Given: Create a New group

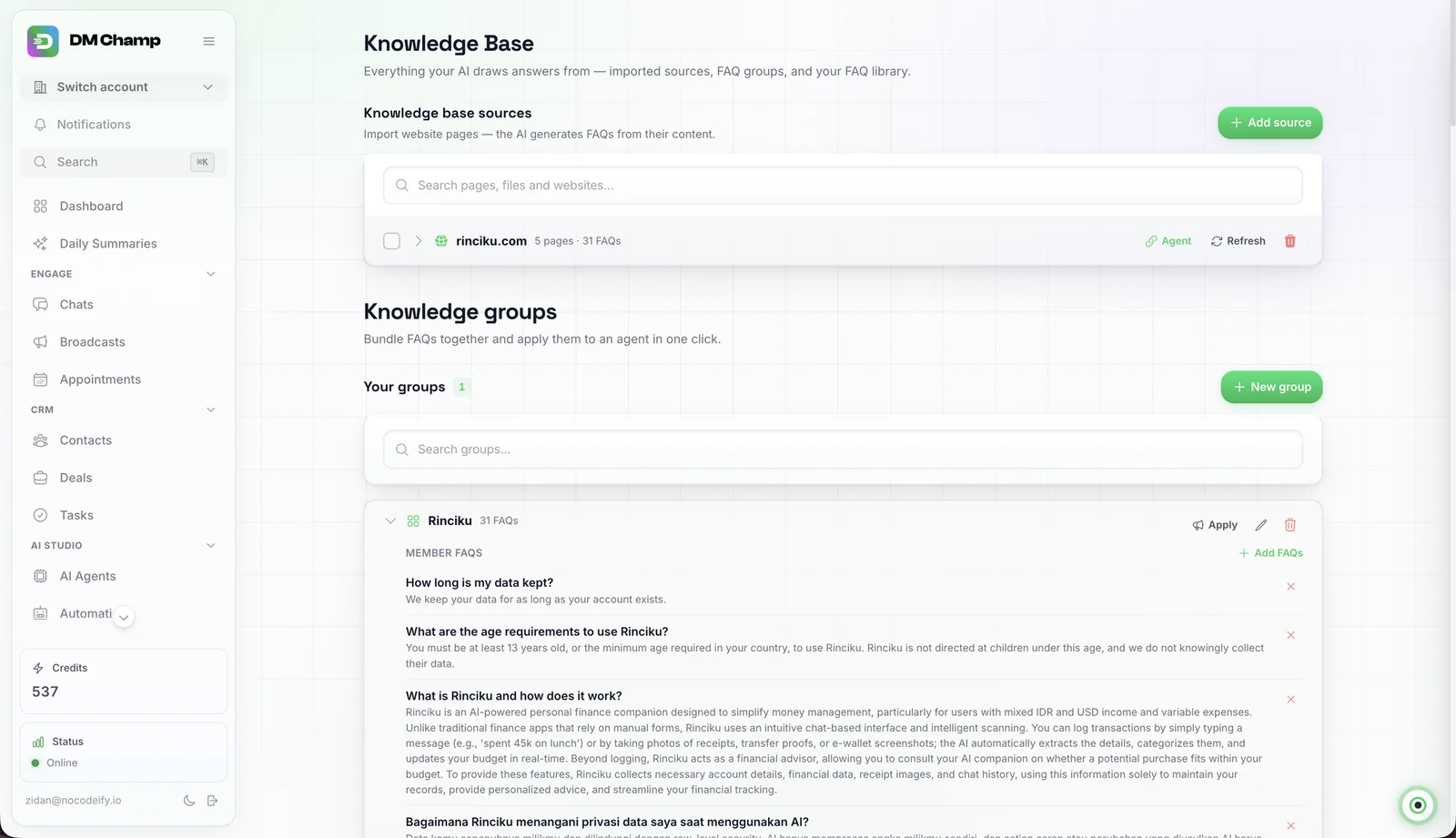Looking at the screenshot, I should pyautogui.click(x=1271, y=387).
